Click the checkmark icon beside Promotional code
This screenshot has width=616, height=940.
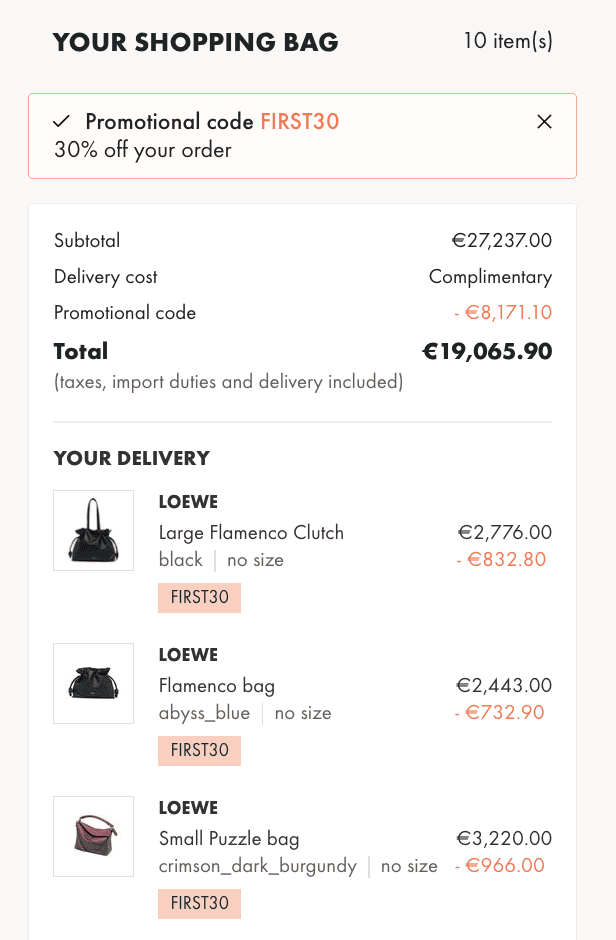click(61, 122)
